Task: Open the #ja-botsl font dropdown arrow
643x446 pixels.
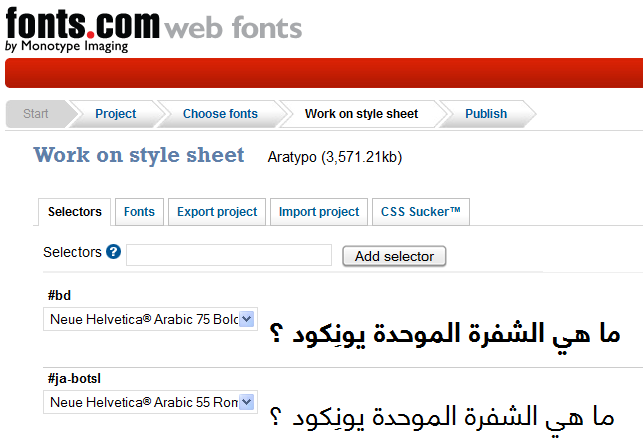Action: point(246,402)
